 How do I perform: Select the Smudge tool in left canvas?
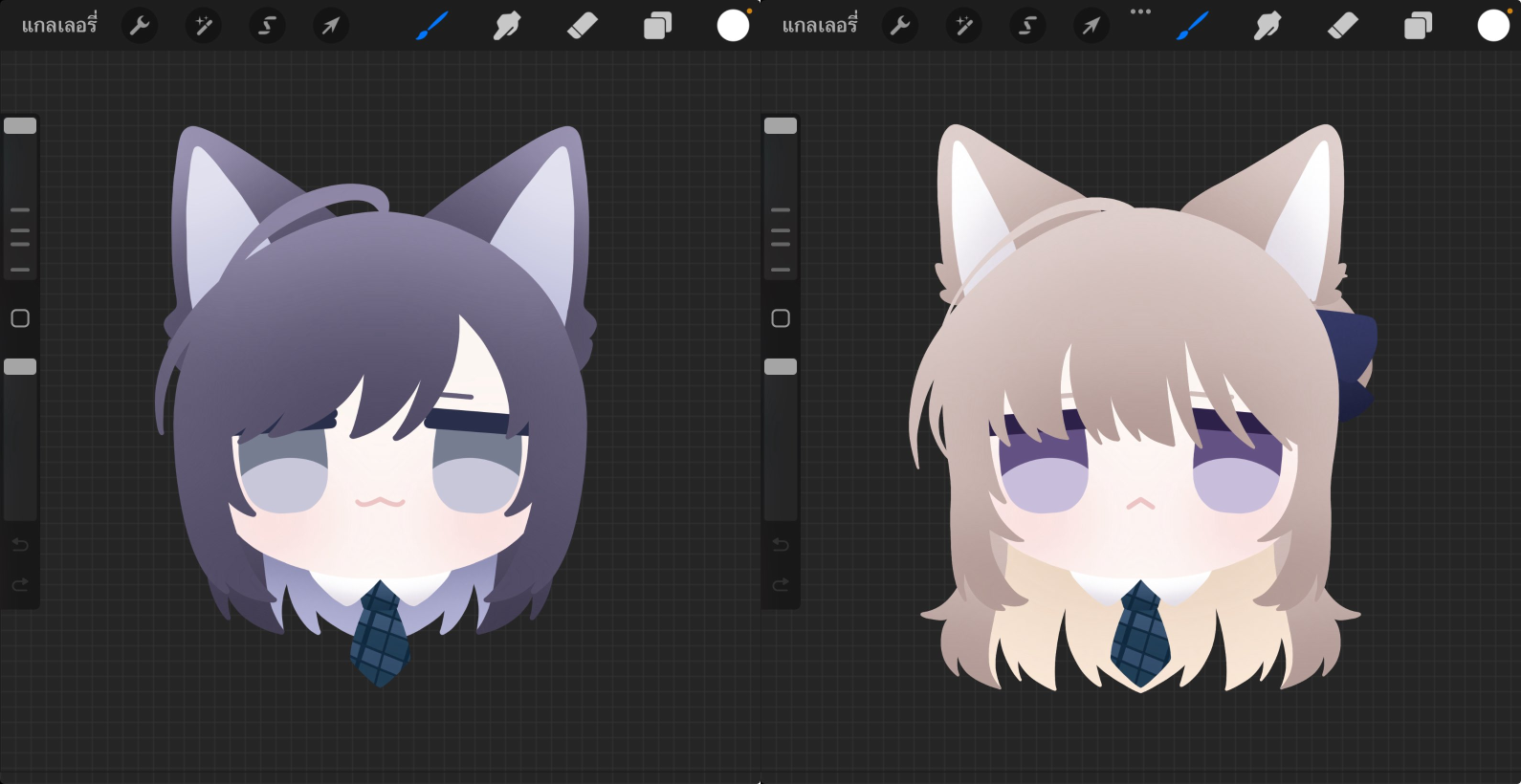pyautogui.click(x=507, y=26)
